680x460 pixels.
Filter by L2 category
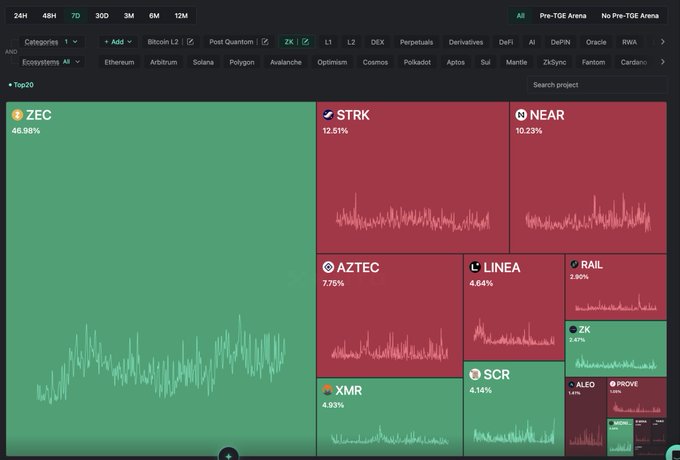coord(351,42)
